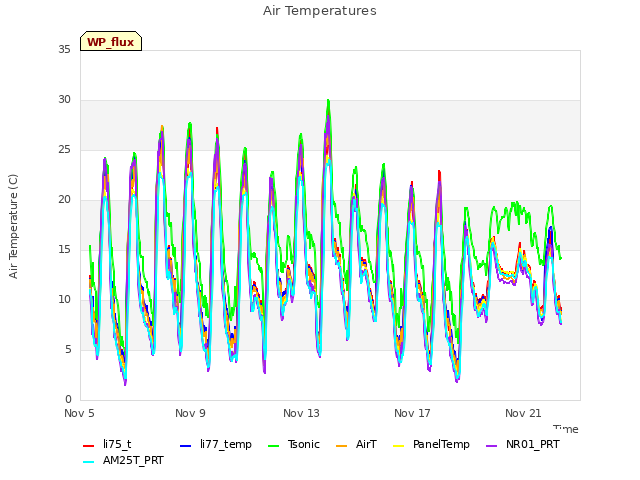This screenshot has height=480, width=640.
Task: Click the green Tsonic legend swatch
Action: (274, 446)
